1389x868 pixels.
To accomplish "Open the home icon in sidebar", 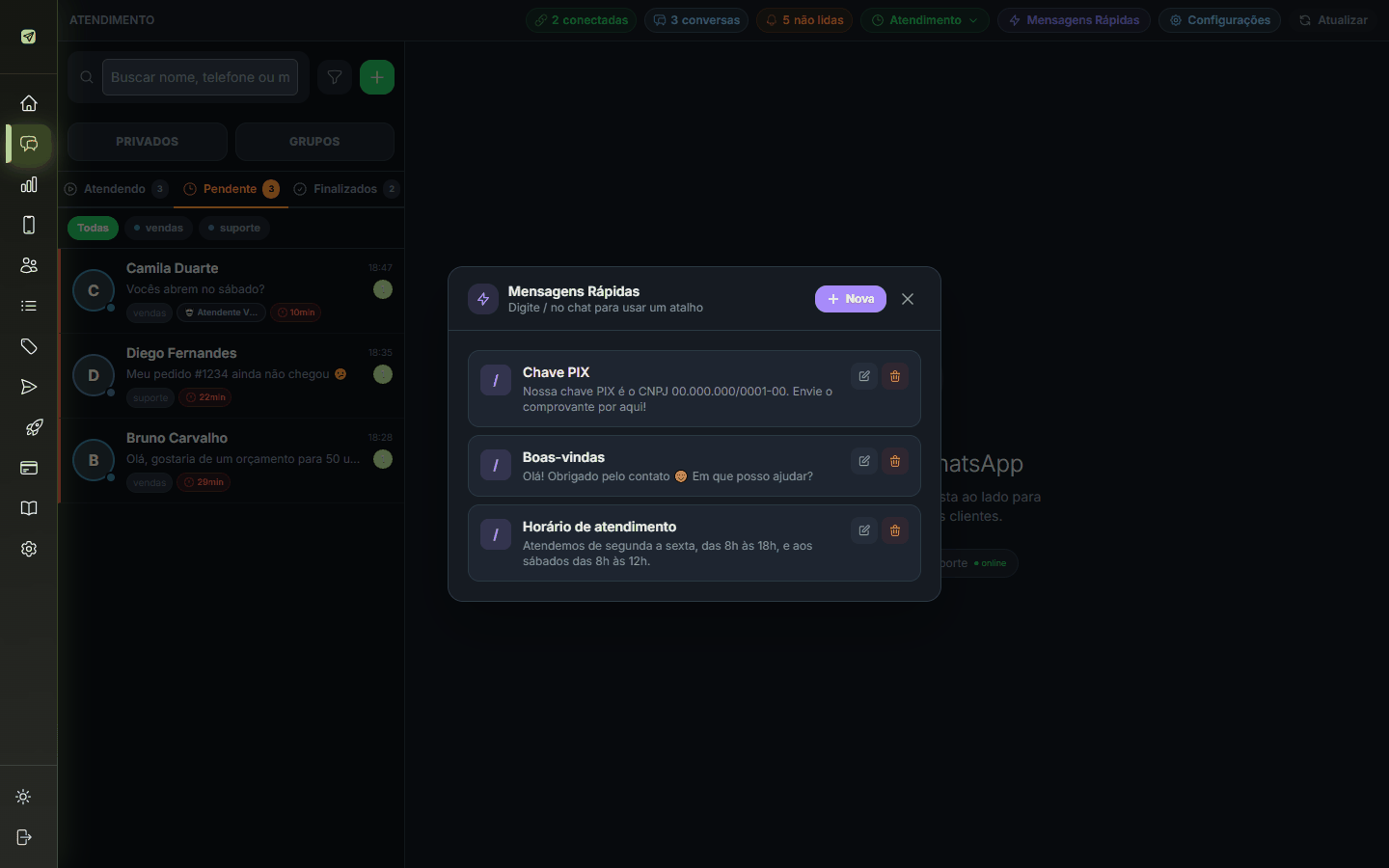I will coord(29,103).
